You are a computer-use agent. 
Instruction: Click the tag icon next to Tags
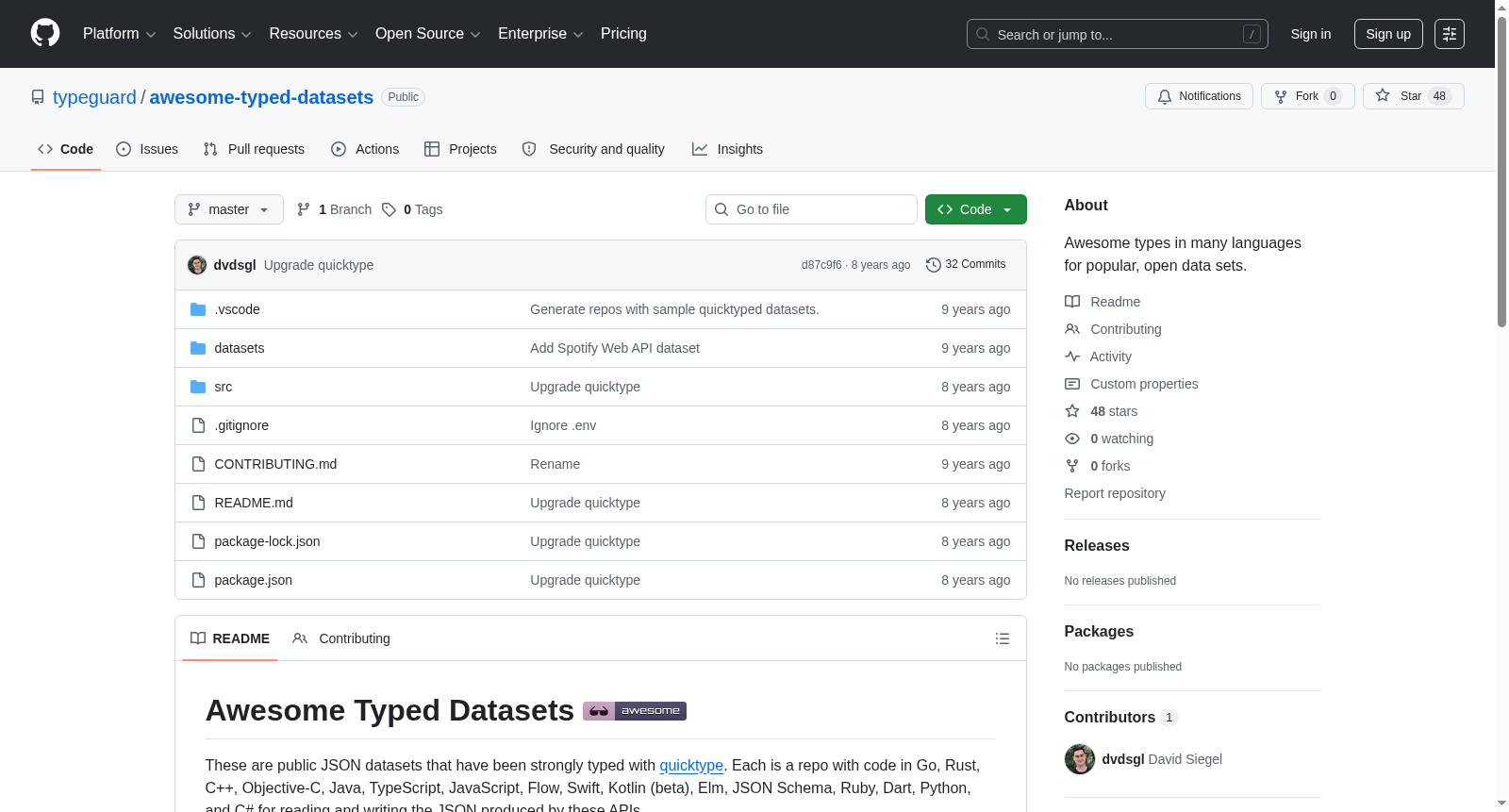(x=389, y=209)
